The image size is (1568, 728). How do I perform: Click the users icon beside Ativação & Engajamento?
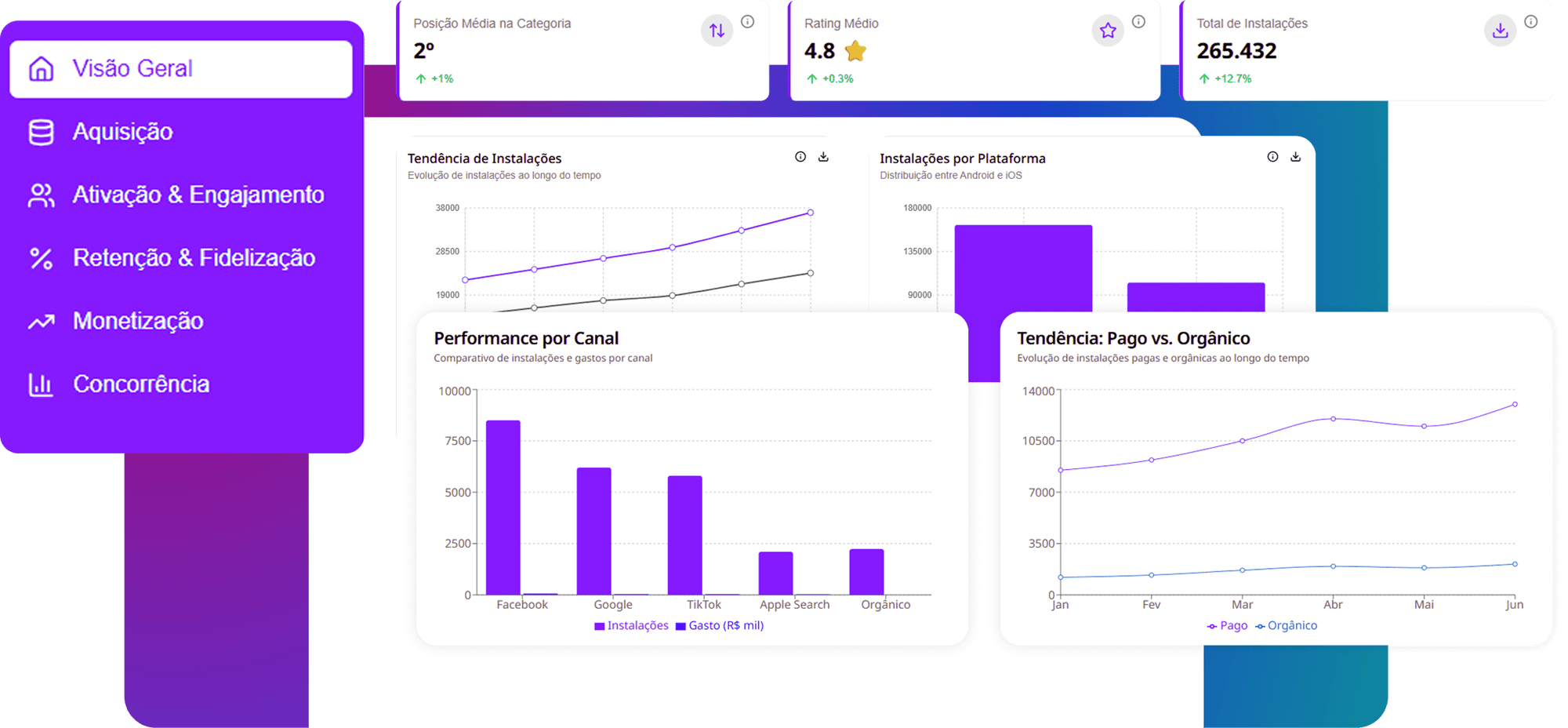coord(41,195)
